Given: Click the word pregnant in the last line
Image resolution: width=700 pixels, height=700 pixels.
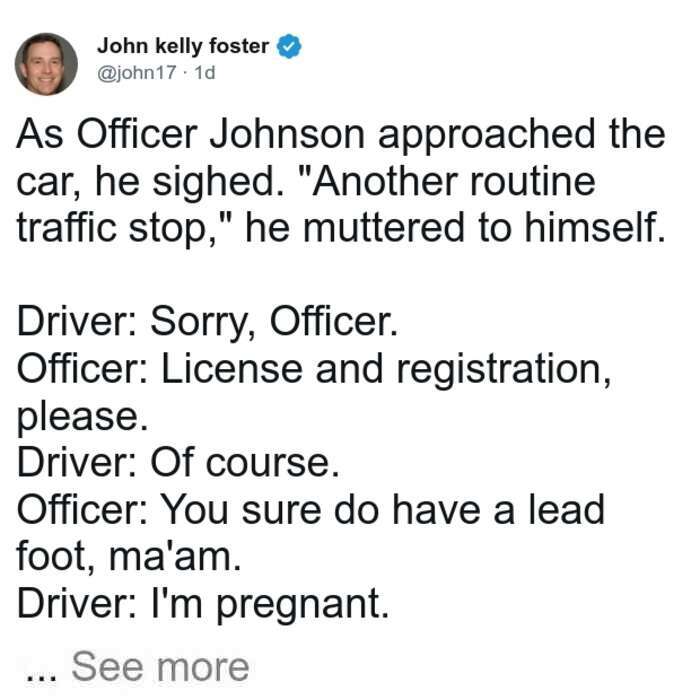Looking at the screenshot, I should (x=302, y=606).
